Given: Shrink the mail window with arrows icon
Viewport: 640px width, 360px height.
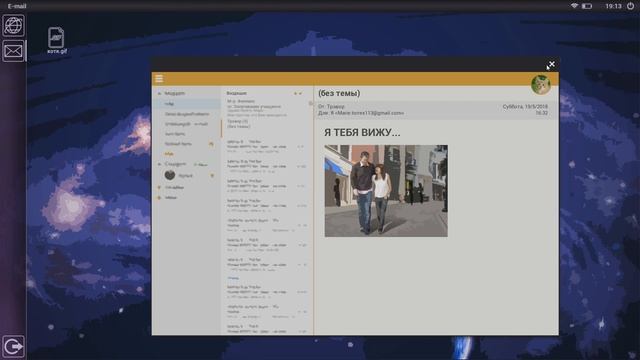Looking at the screenshot, I should coord(551,65).
